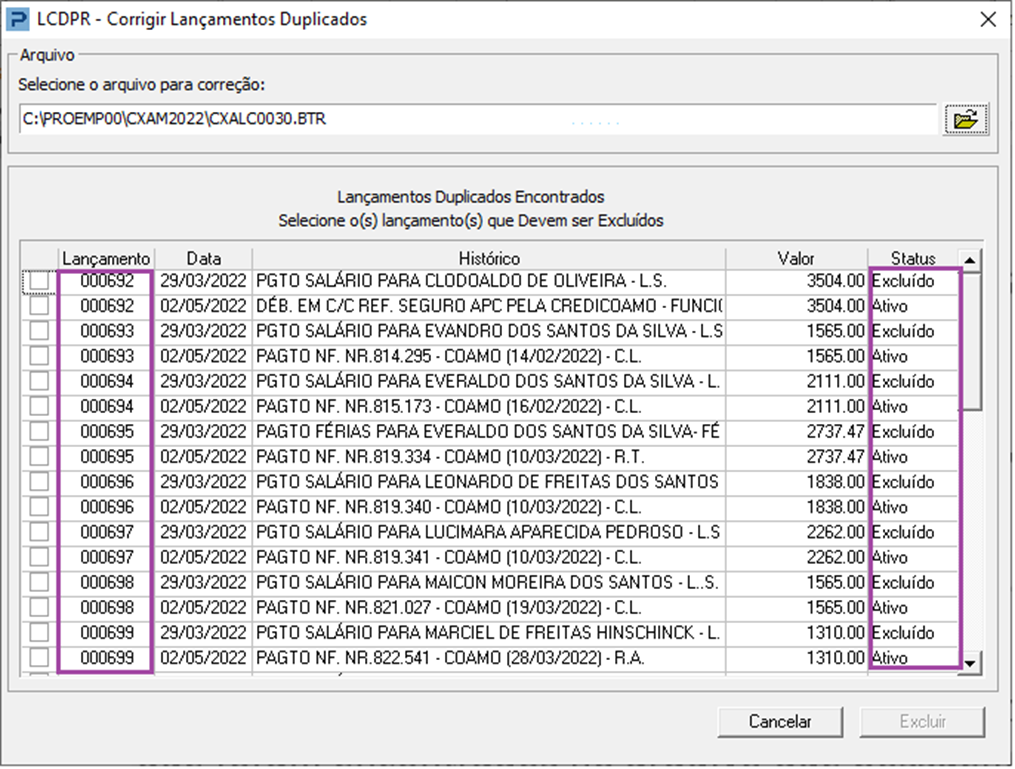This screenshot has width=1015, height=769.
Task: Click the Status column header
Action: 913,259
